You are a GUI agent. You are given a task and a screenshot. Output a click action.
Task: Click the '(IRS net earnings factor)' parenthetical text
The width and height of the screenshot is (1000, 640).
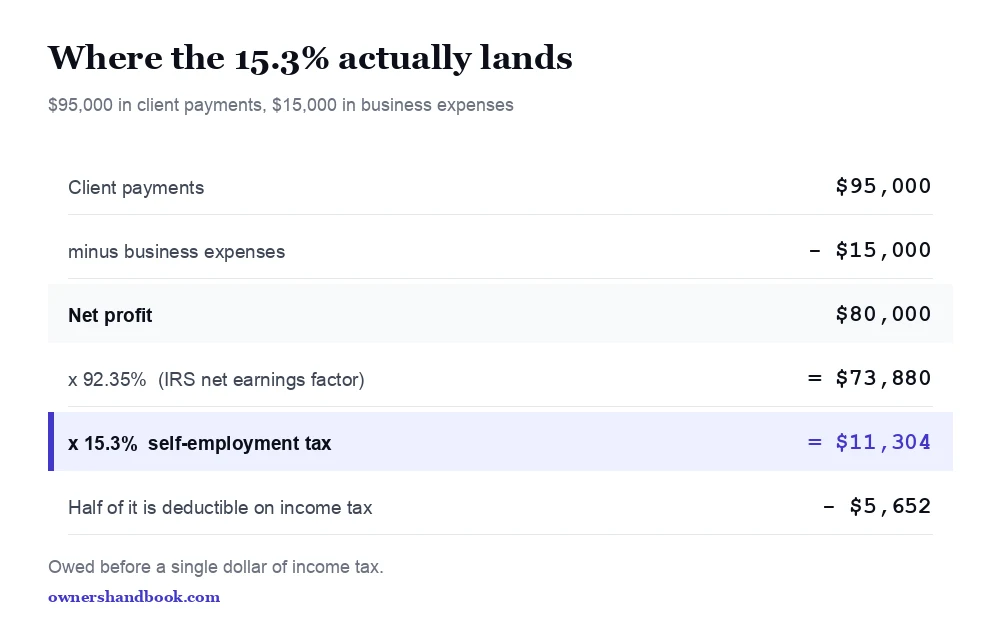(x=261, y=380)
